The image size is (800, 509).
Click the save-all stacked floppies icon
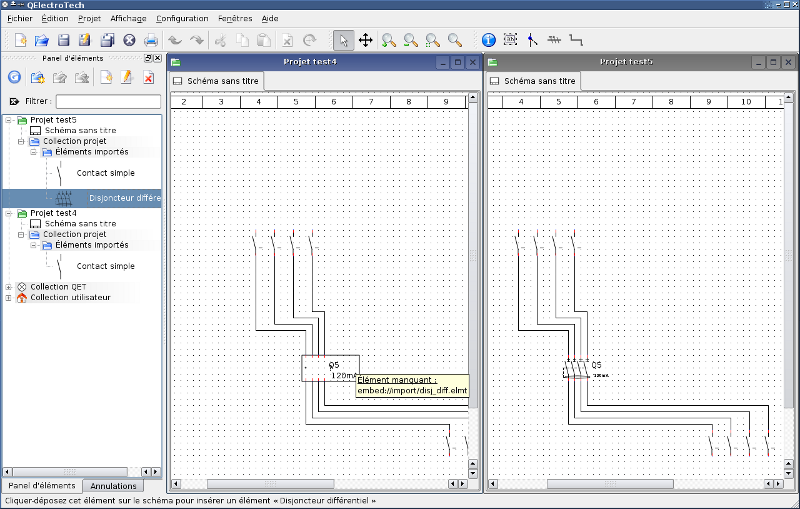click(x=107, y=40)
